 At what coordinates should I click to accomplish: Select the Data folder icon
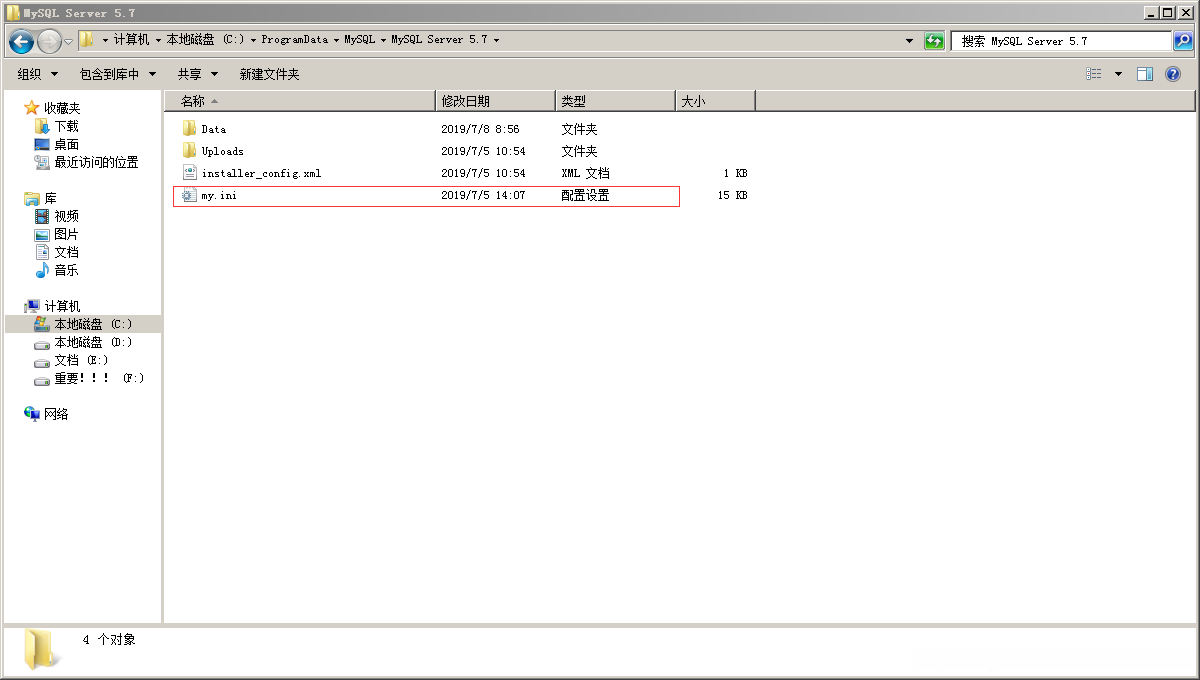click(190, 128)
